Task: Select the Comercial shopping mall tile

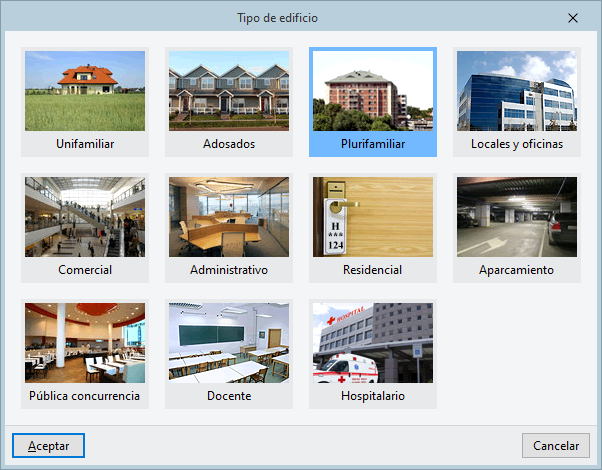Action: coord(85,228)
